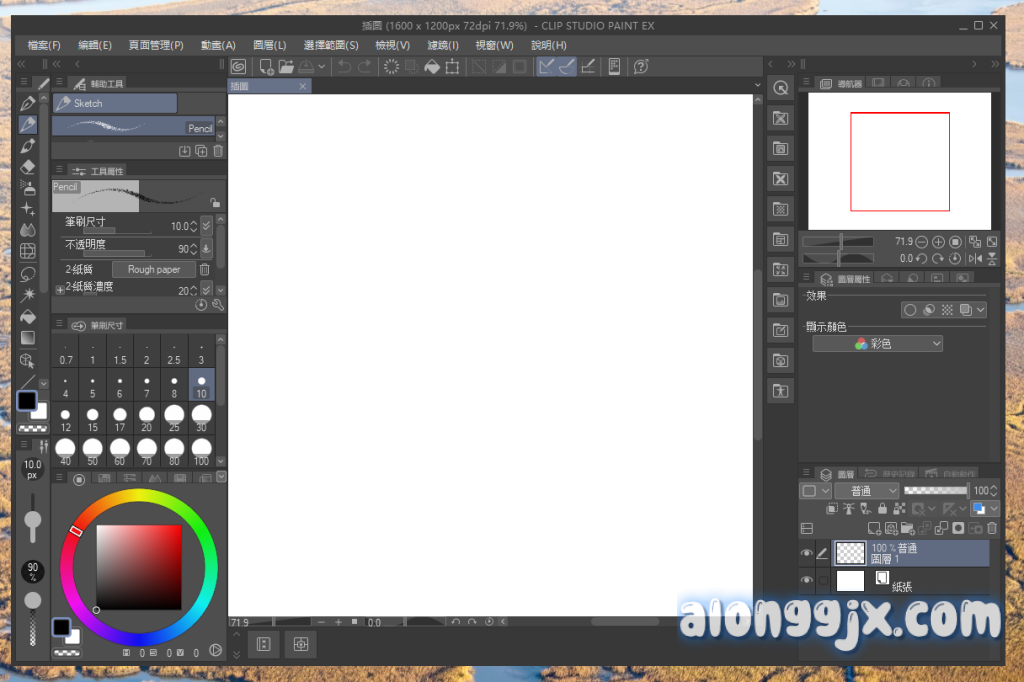
Task: Toggle the Lock Layer padlock icon
Action: tap(881, 509)
